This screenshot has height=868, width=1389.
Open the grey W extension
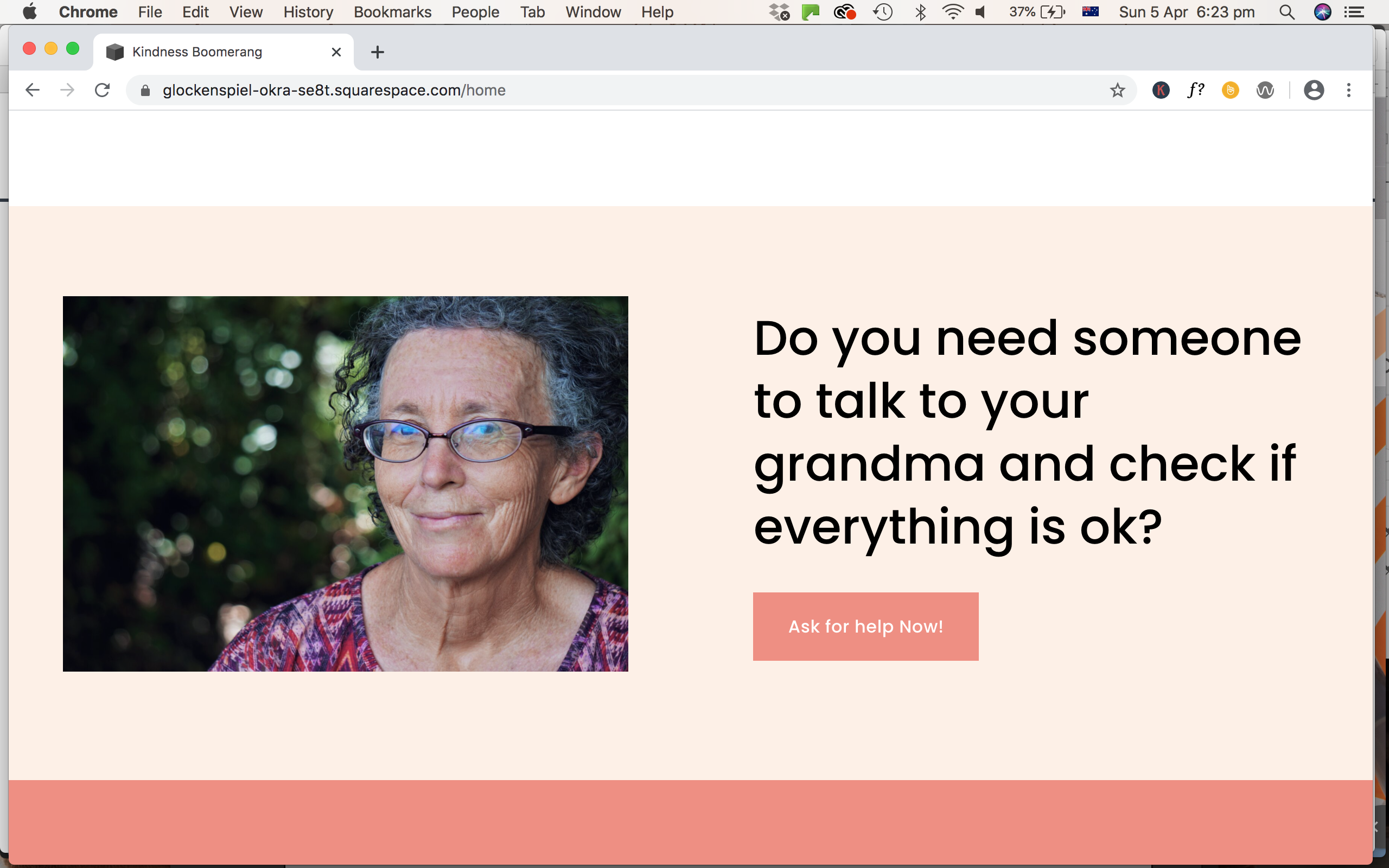point(1266,90)
